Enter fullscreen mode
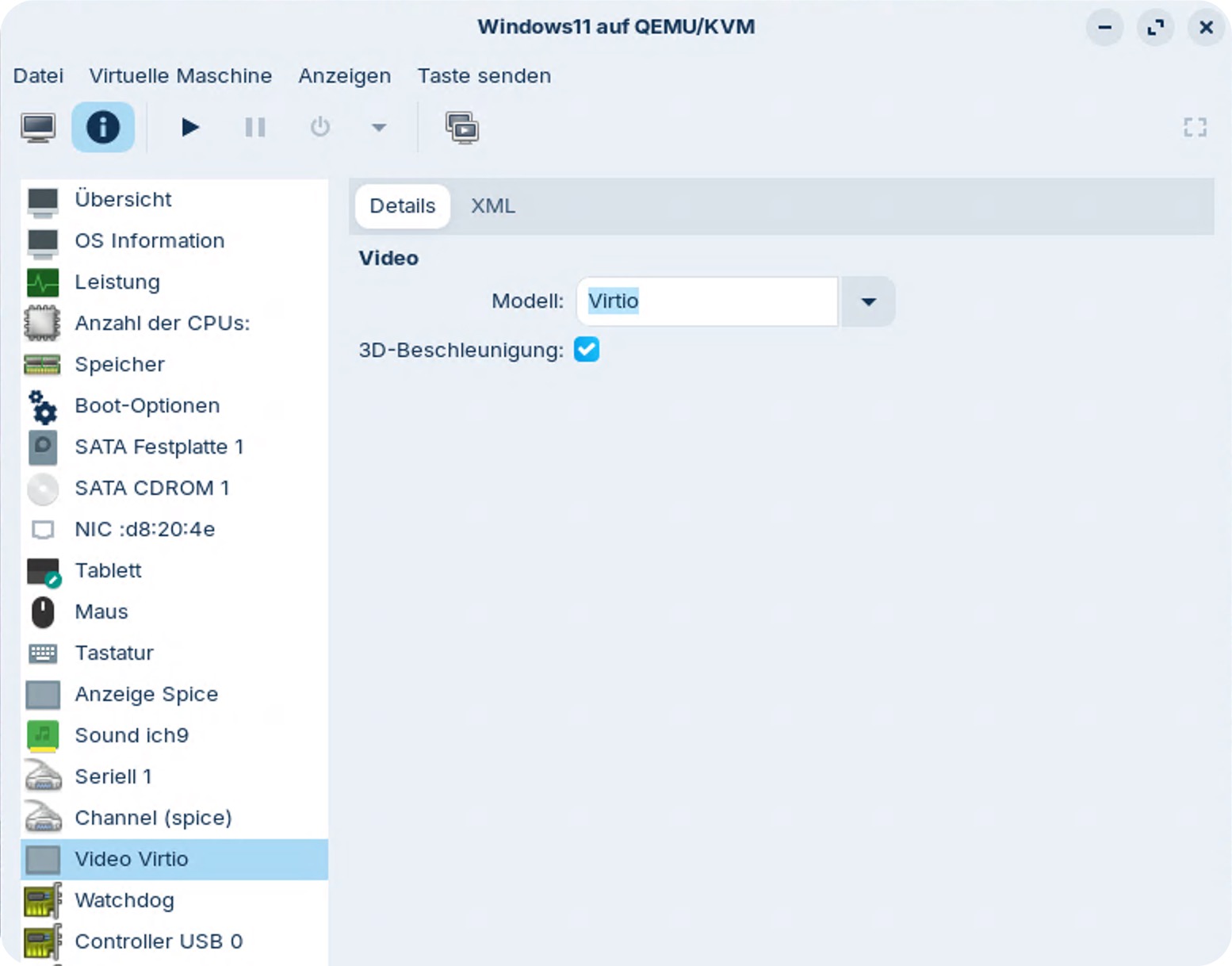Screen dimensions: 1232x966 [1194, 127]
